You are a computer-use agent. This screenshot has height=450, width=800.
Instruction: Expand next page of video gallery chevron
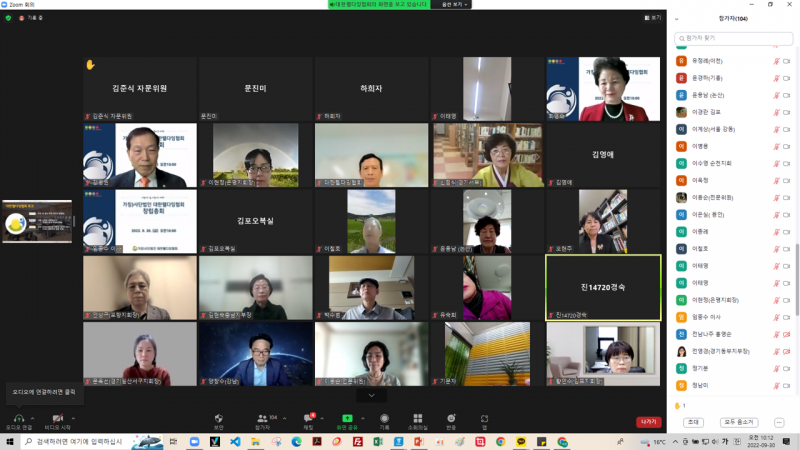point(371,395)
